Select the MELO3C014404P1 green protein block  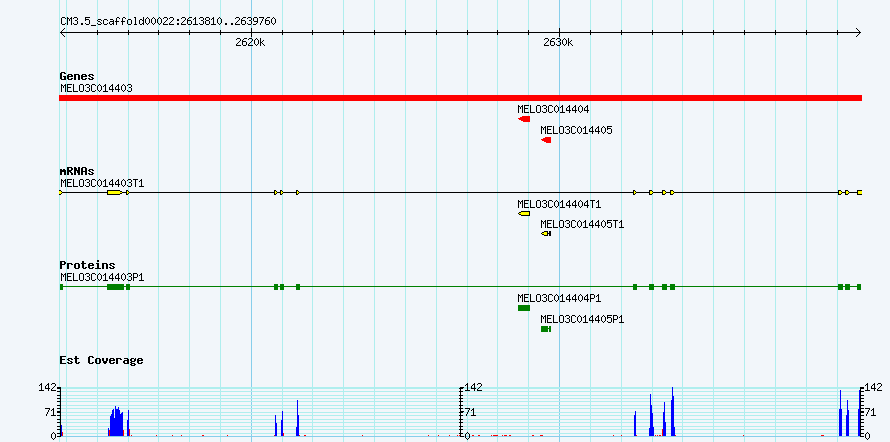(x=524, y=308)
